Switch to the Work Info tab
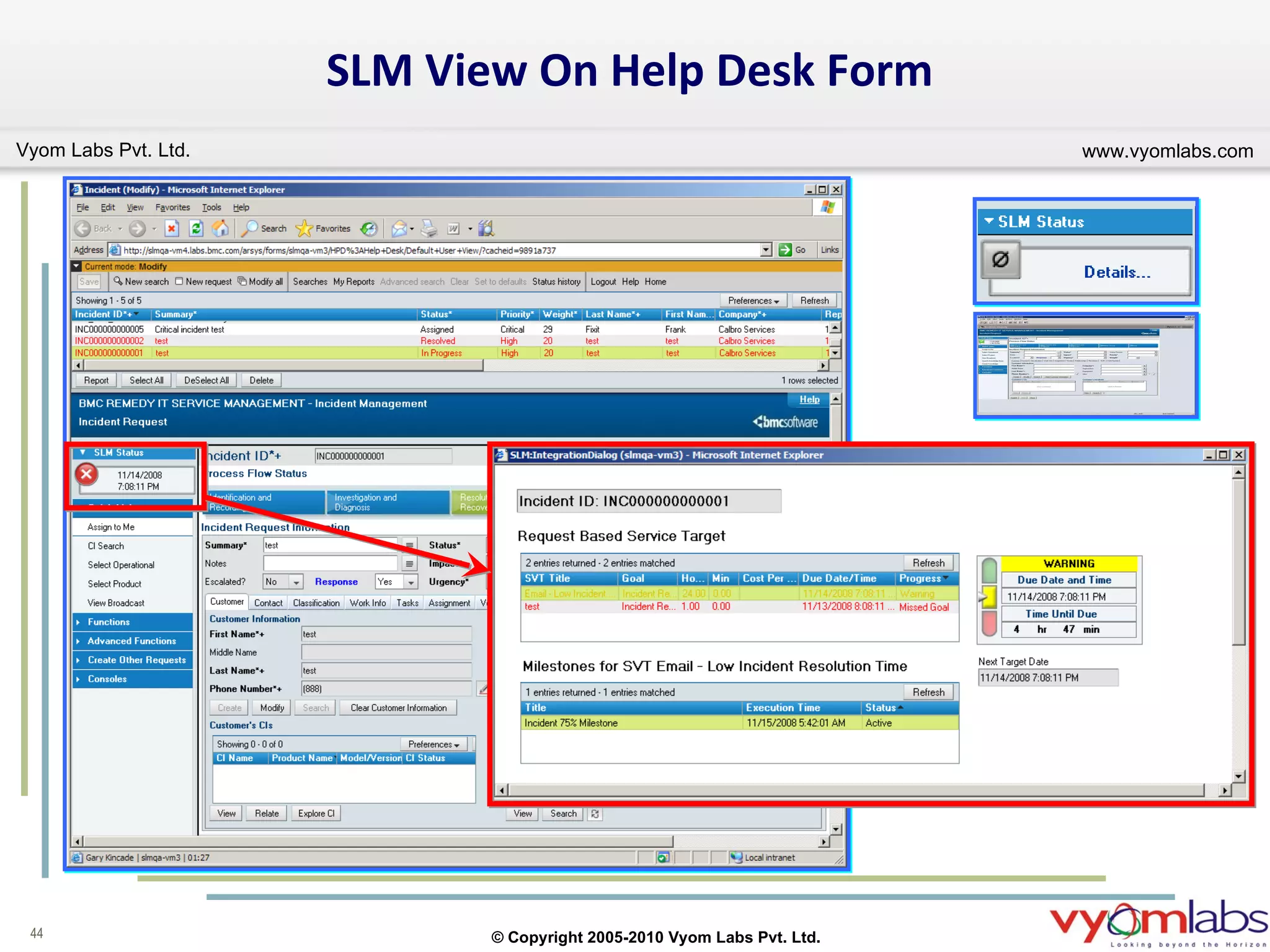This screenshot has width=1270, height=952. pos(368,603)
